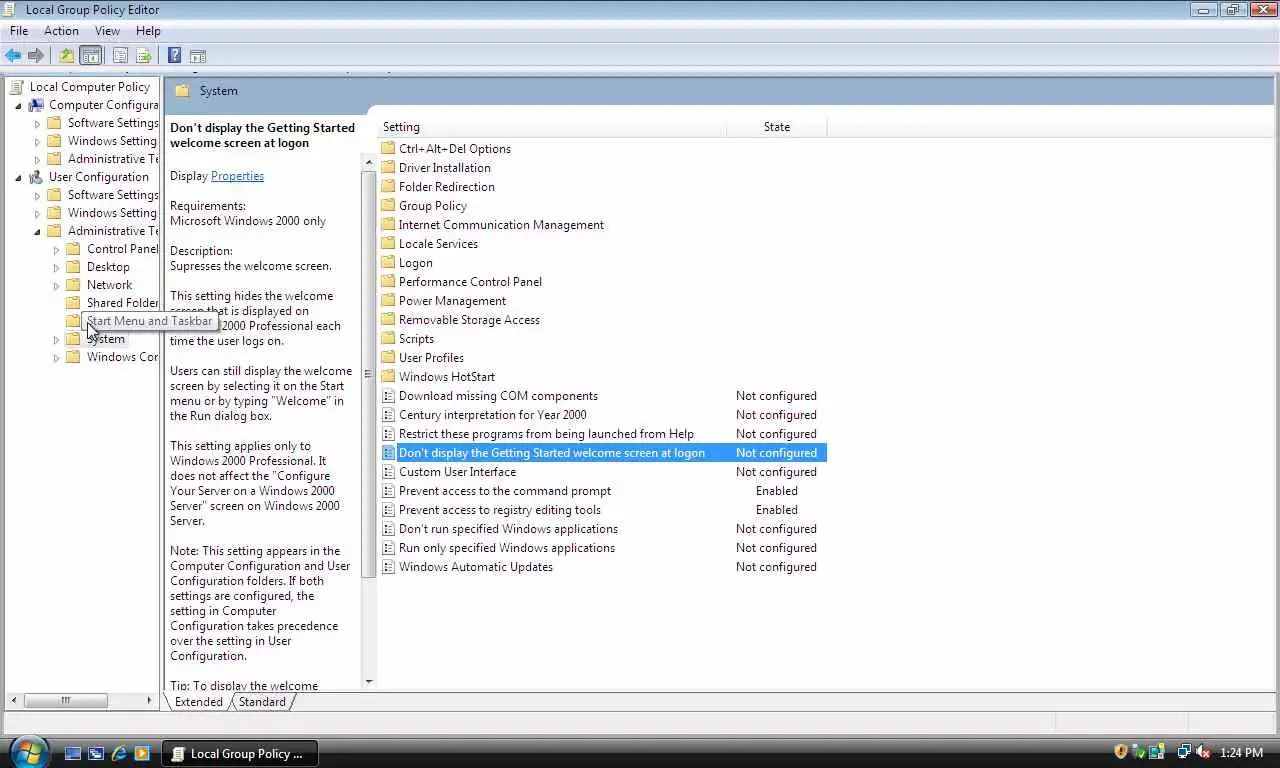
Task: Expand Software Settings under Computer Configuration
Action: point(37,124)
